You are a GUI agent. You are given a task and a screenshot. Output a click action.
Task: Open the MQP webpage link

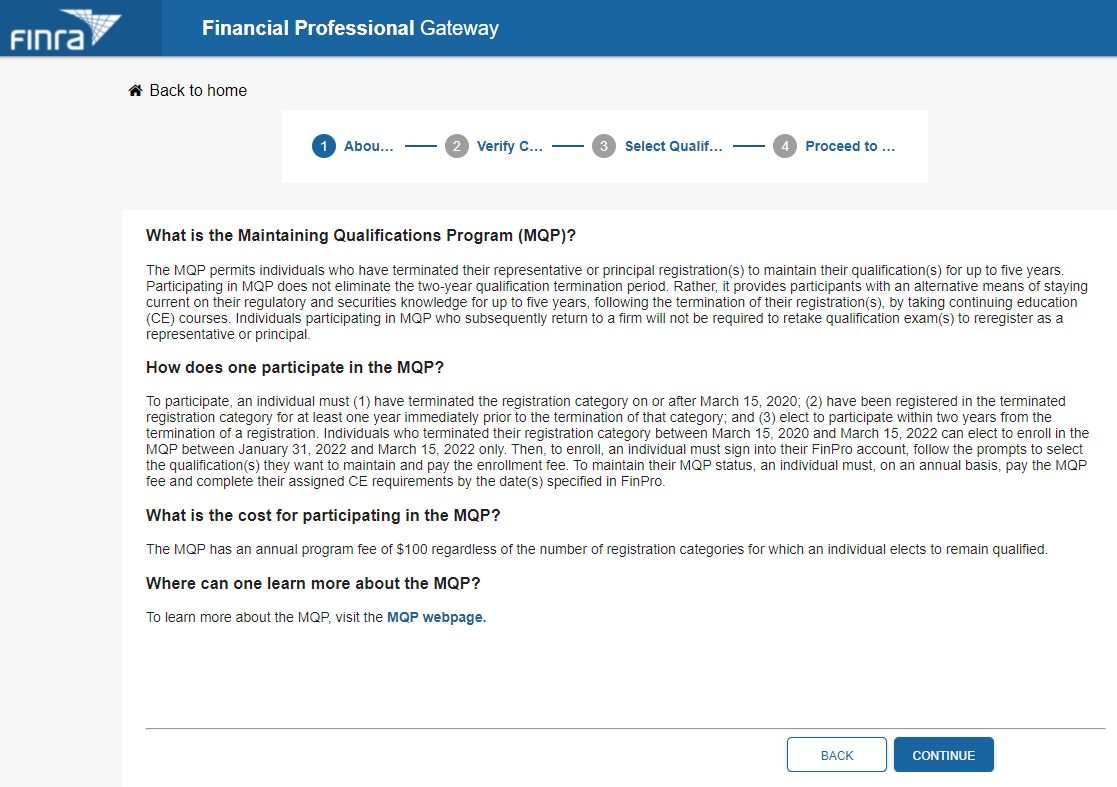click(x=436, y=617)
